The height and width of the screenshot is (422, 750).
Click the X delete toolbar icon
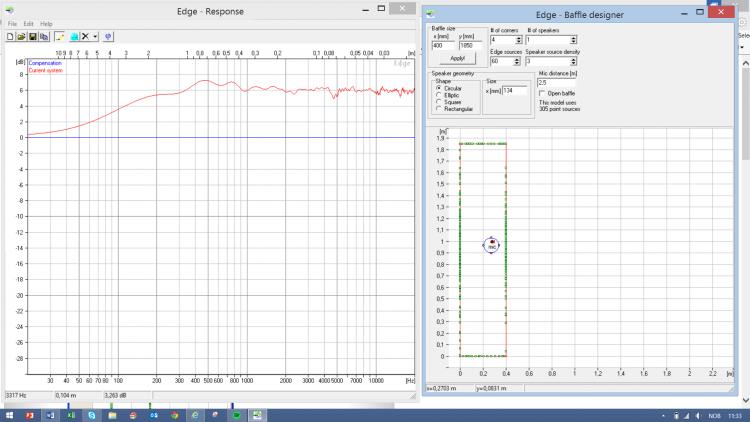click(85, 36)
